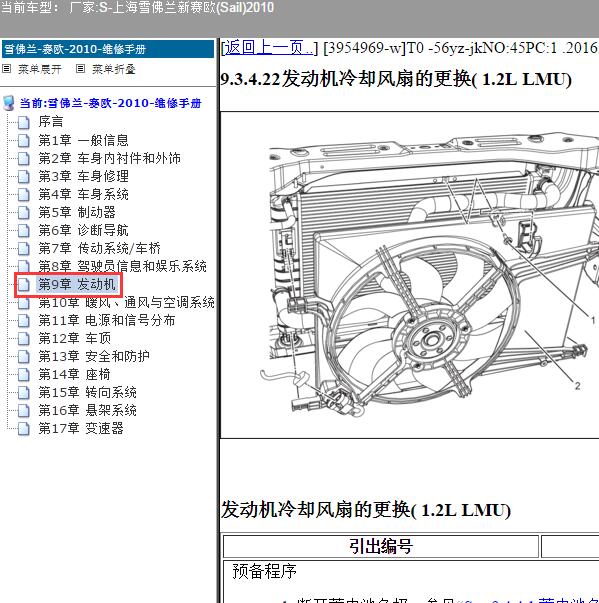This screenshot has width=599, height=603.
Task: Click the page icon beside 第1章 一般信息
Action: click(x=24, y=140)
